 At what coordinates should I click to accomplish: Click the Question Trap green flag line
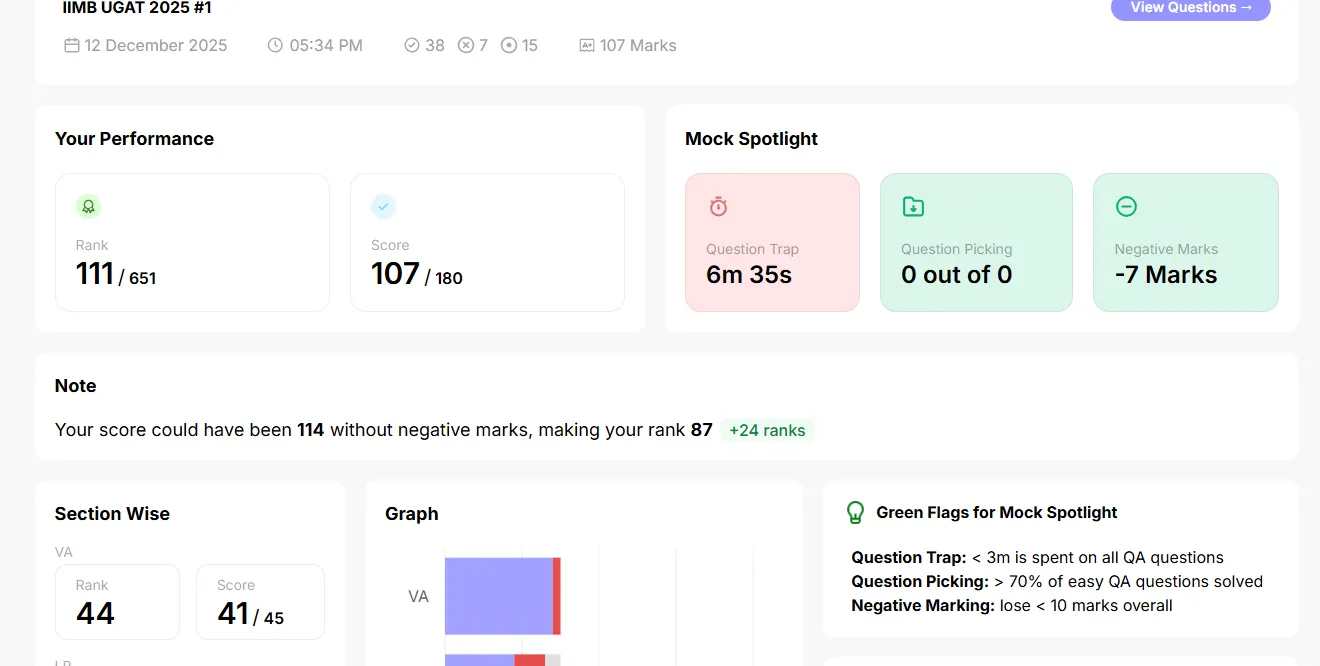pos(1037,557)
